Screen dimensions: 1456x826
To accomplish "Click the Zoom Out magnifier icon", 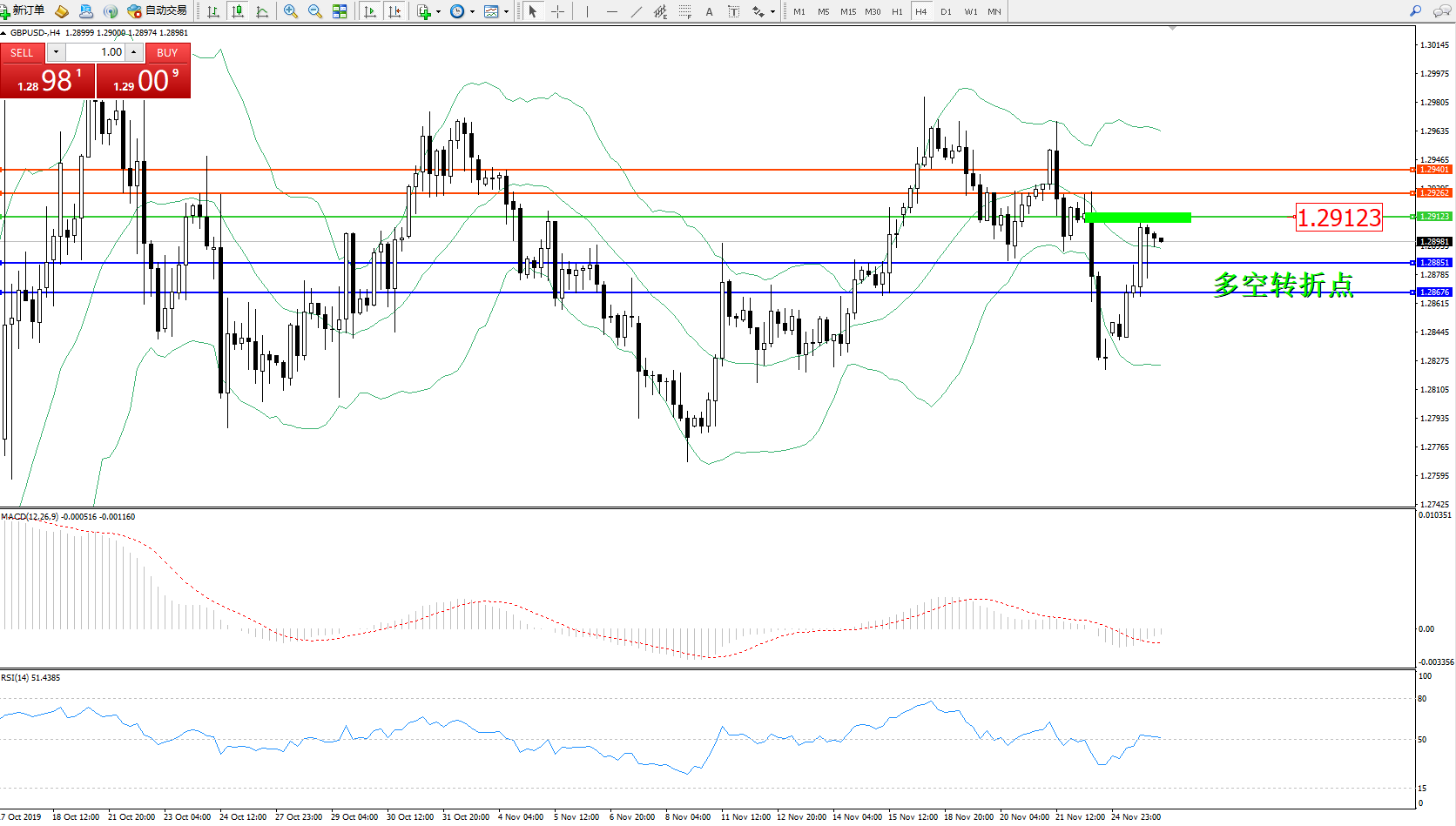I will (x=315, y=11).
